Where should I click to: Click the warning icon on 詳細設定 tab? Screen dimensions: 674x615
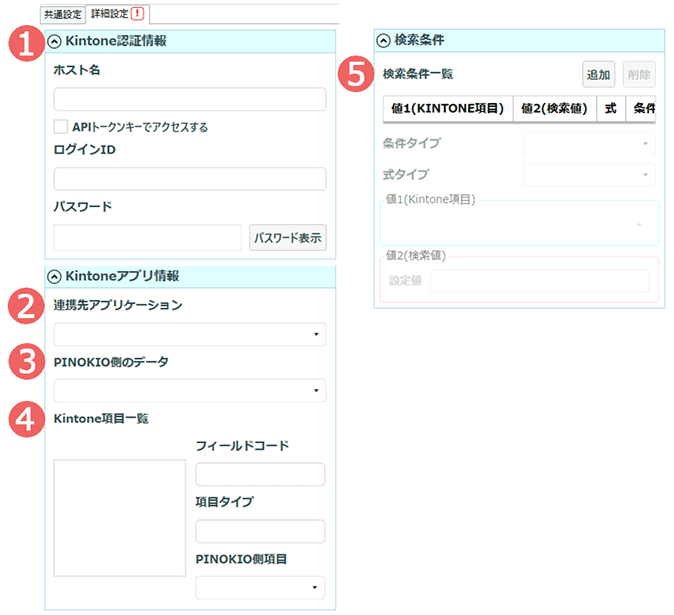(137, 14)
